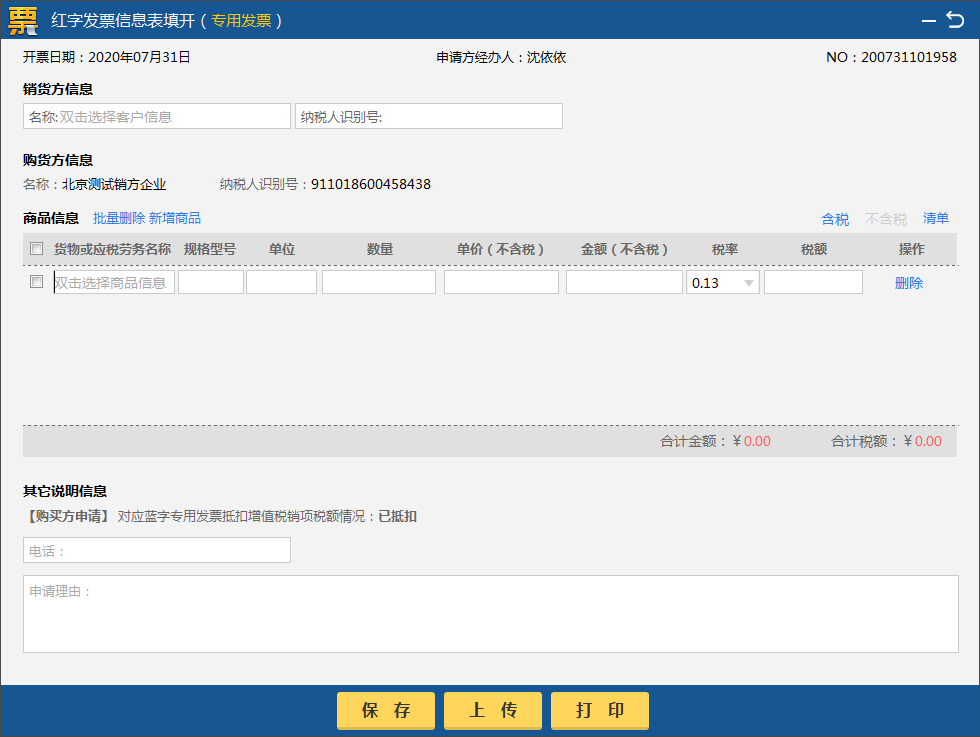The width and height of the screenshot is (980, 737).
Task: Tick the checkbox on the first product row
Action: click(x=37, y=282)
